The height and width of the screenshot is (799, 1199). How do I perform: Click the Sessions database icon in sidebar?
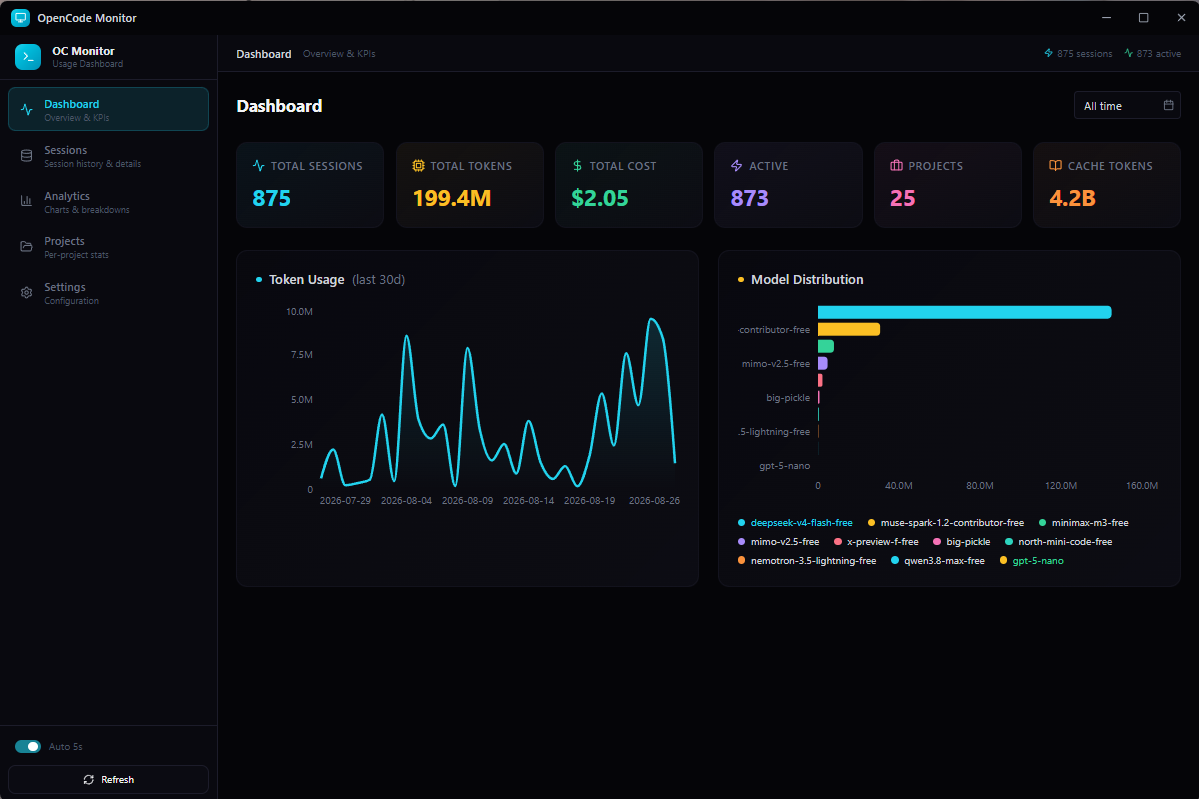click(27, 156)
